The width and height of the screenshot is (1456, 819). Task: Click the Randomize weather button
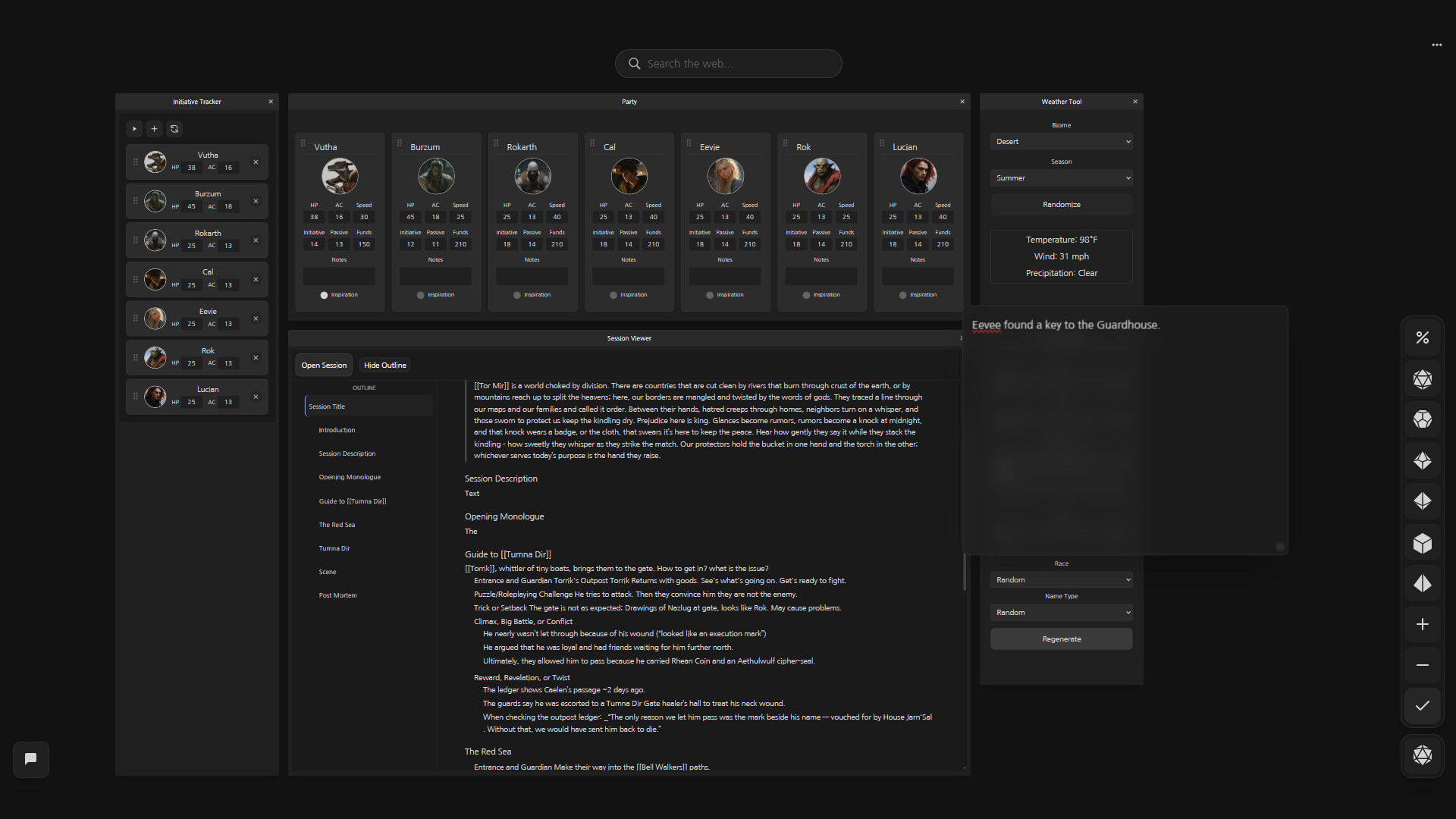tap(1061, 203)
